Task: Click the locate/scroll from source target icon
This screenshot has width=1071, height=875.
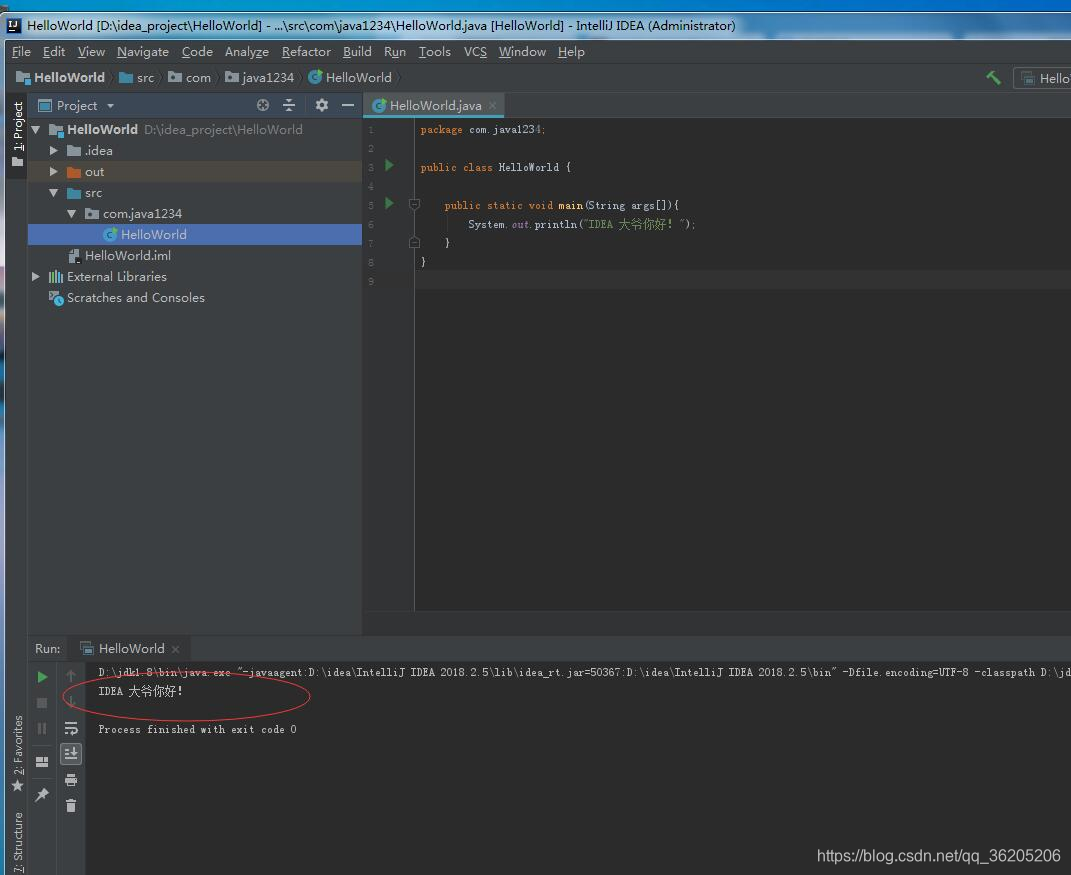Action: 263,105
